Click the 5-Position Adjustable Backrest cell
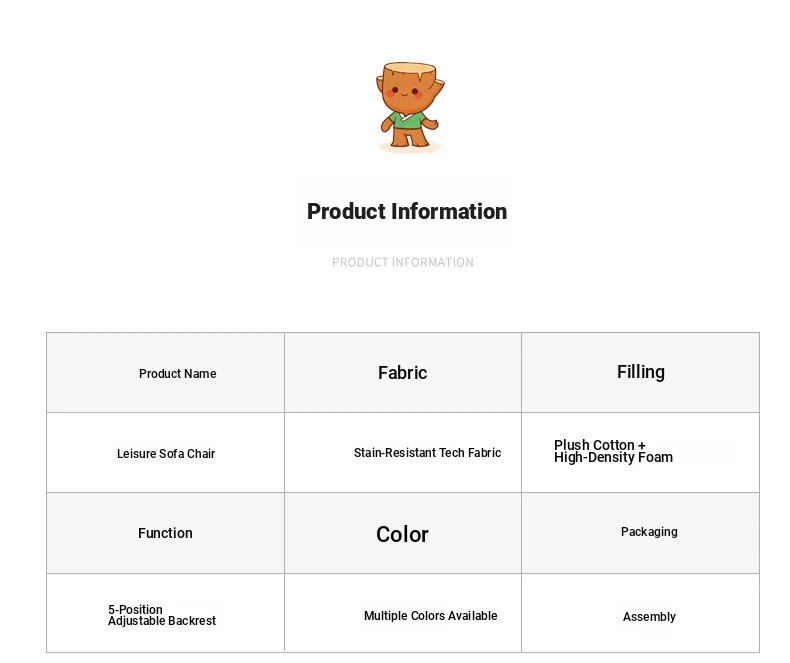 162,616
